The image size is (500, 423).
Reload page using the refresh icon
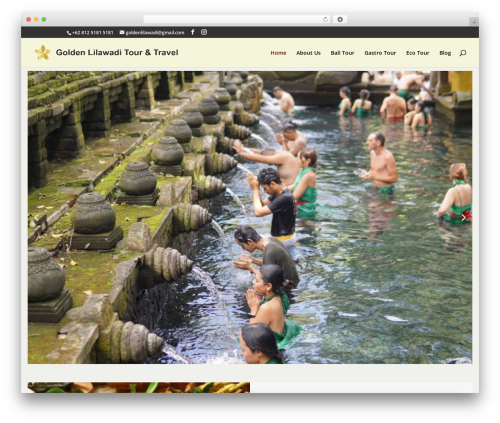point(325,19)
